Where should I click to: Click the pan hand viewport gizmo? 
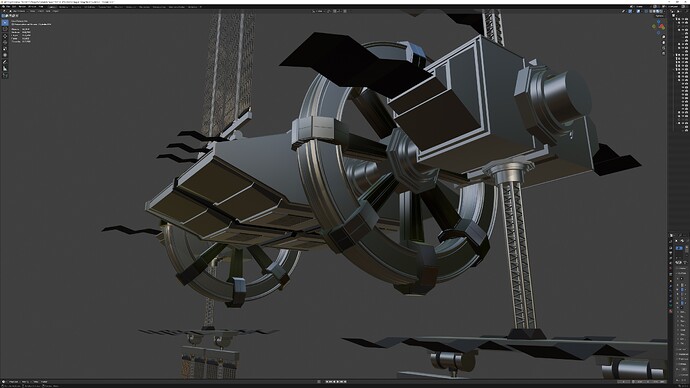pyautogui.click(x=664, y=42)
